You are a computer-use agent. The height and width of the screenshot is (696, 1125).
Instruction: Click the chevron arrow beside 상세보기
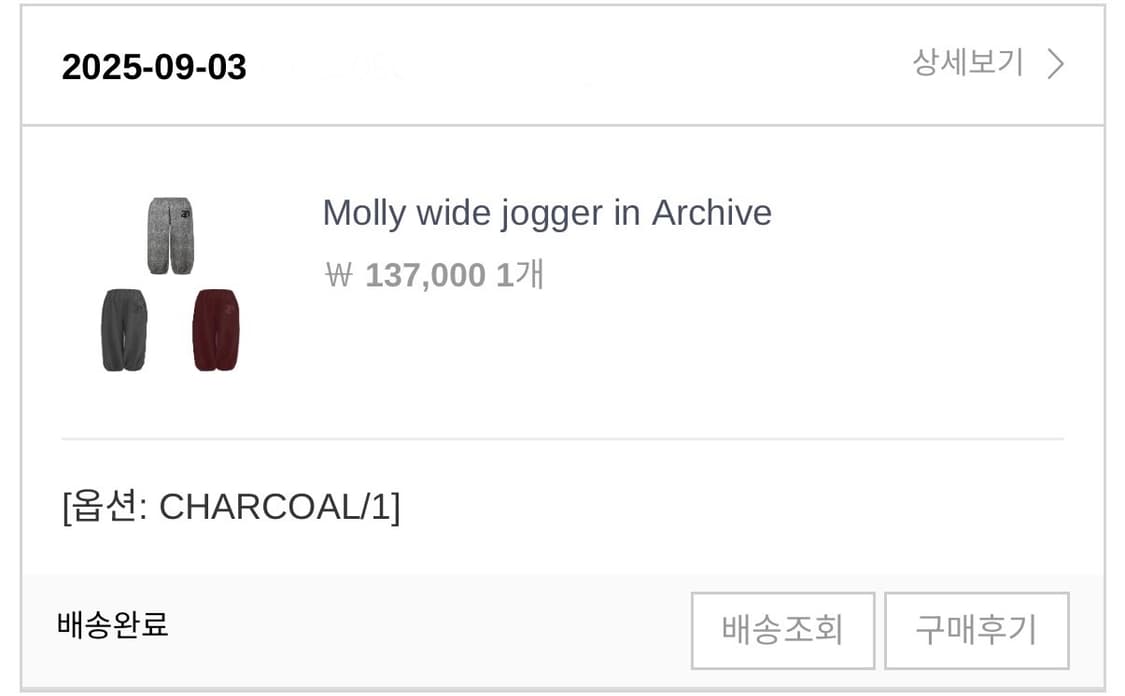pos(1055,64)
